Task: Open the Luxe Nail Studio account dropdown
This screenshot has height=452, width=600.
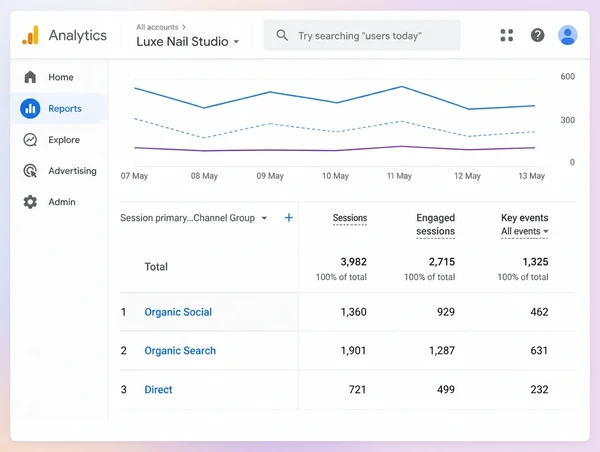Action: point(188,41)
